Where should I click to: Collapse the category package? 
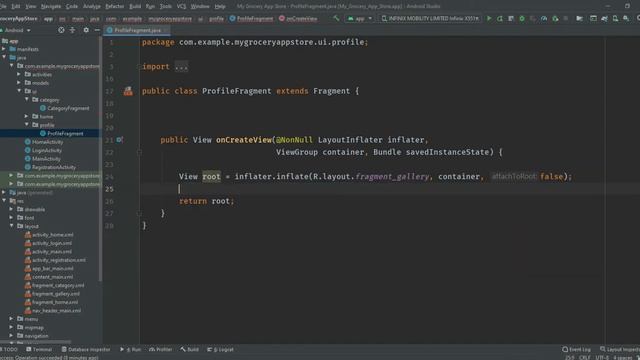(x=27, y=100)
